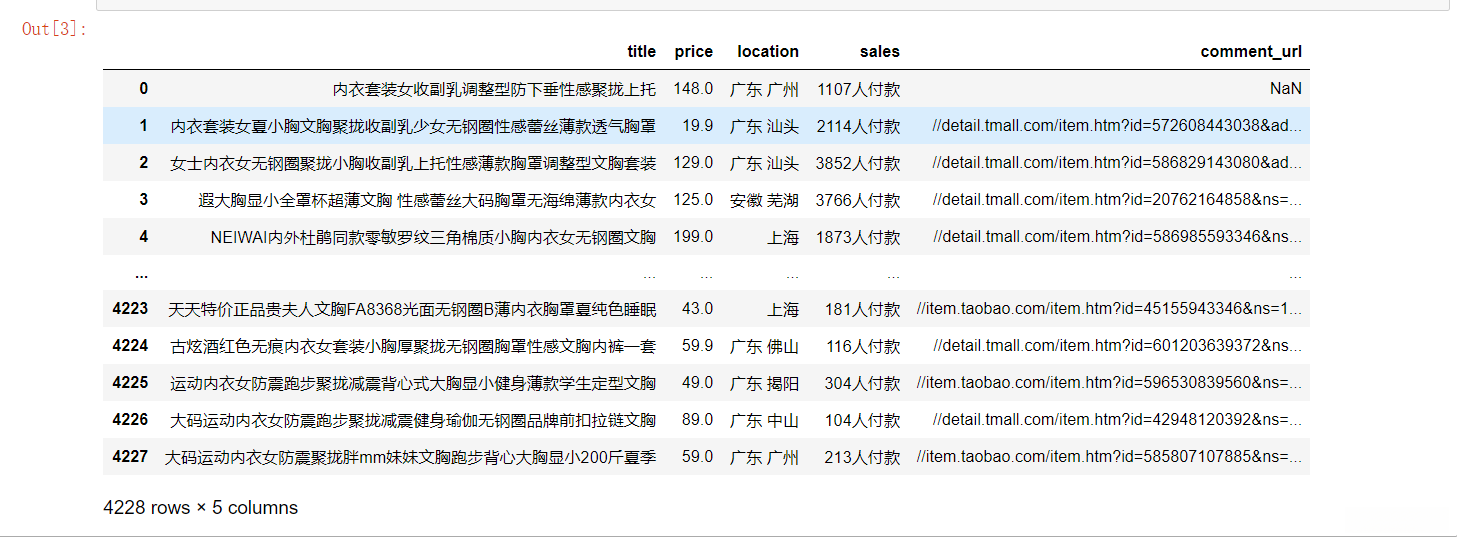Click the taobao link with id=45155943346
The image size is (1457, 540).
[1109, 310]
